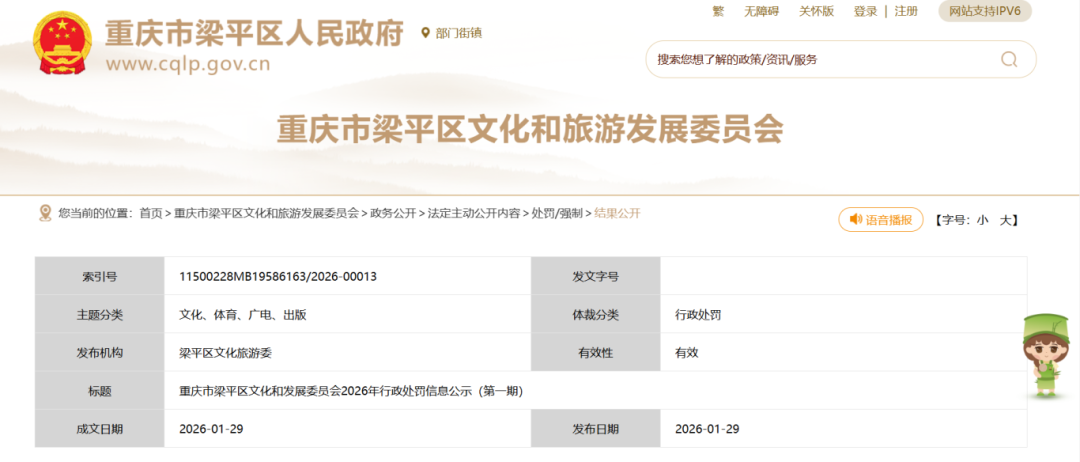Screen dimensions: 1080x462
Task: Open 法定主动公开内容 breadcrumb link
Action: (x=473, y=213)
